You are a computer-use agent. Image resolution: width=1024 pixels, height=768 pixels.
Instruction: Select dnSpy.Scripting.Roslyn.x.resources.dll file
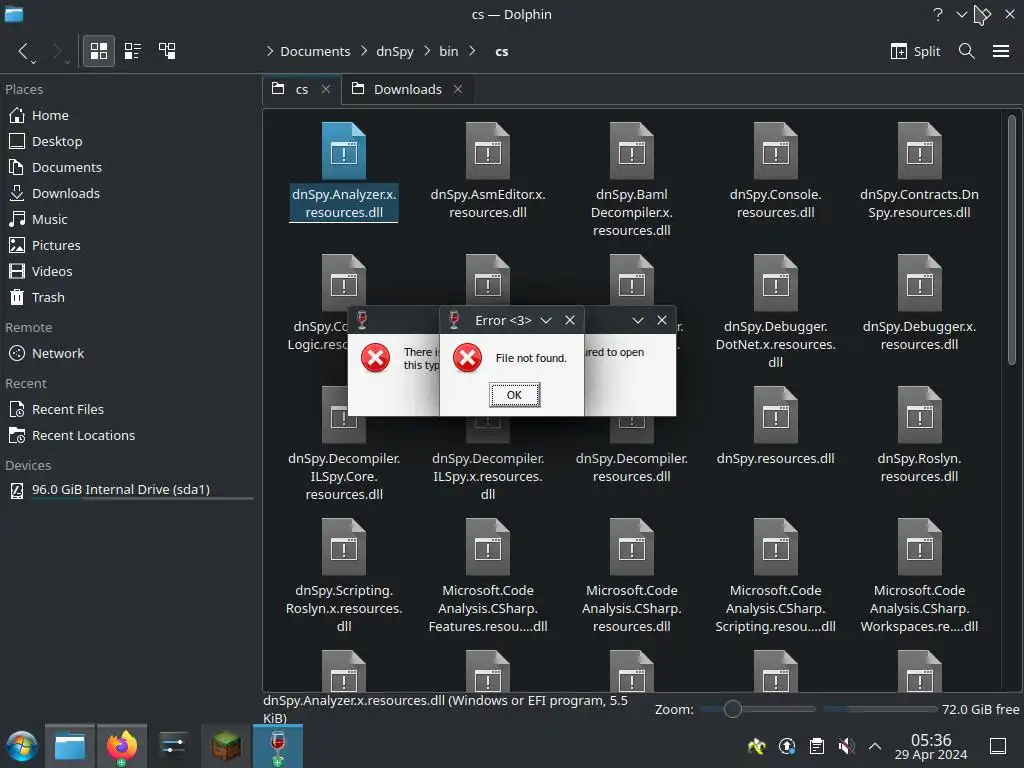pos(344,576)
